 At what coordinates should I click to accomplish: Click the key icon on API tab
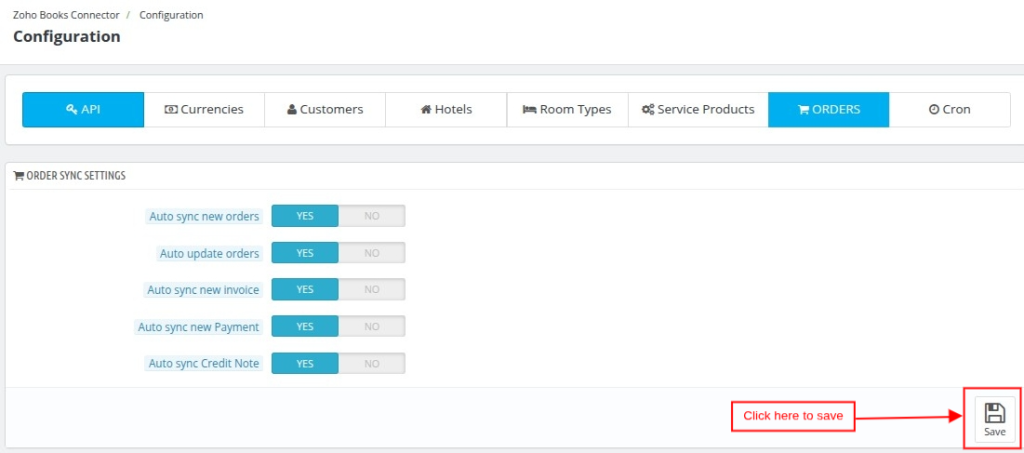click(72, 110)
